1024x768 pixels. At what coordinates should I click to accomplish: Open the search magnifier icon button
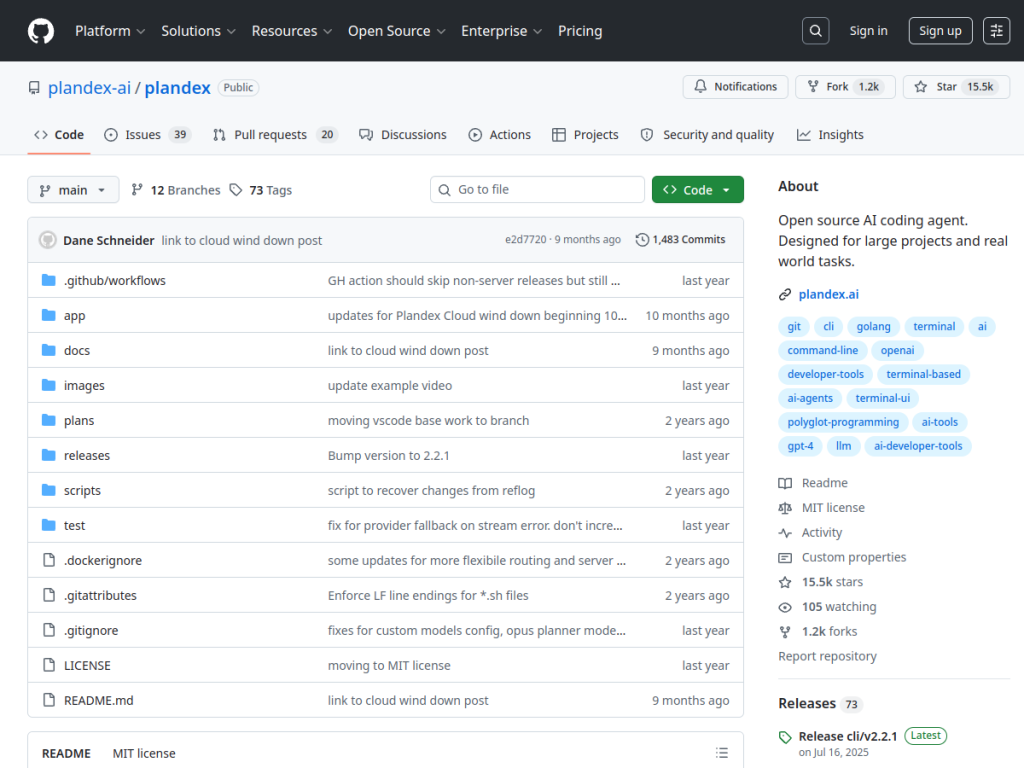(x=816, y=31)
